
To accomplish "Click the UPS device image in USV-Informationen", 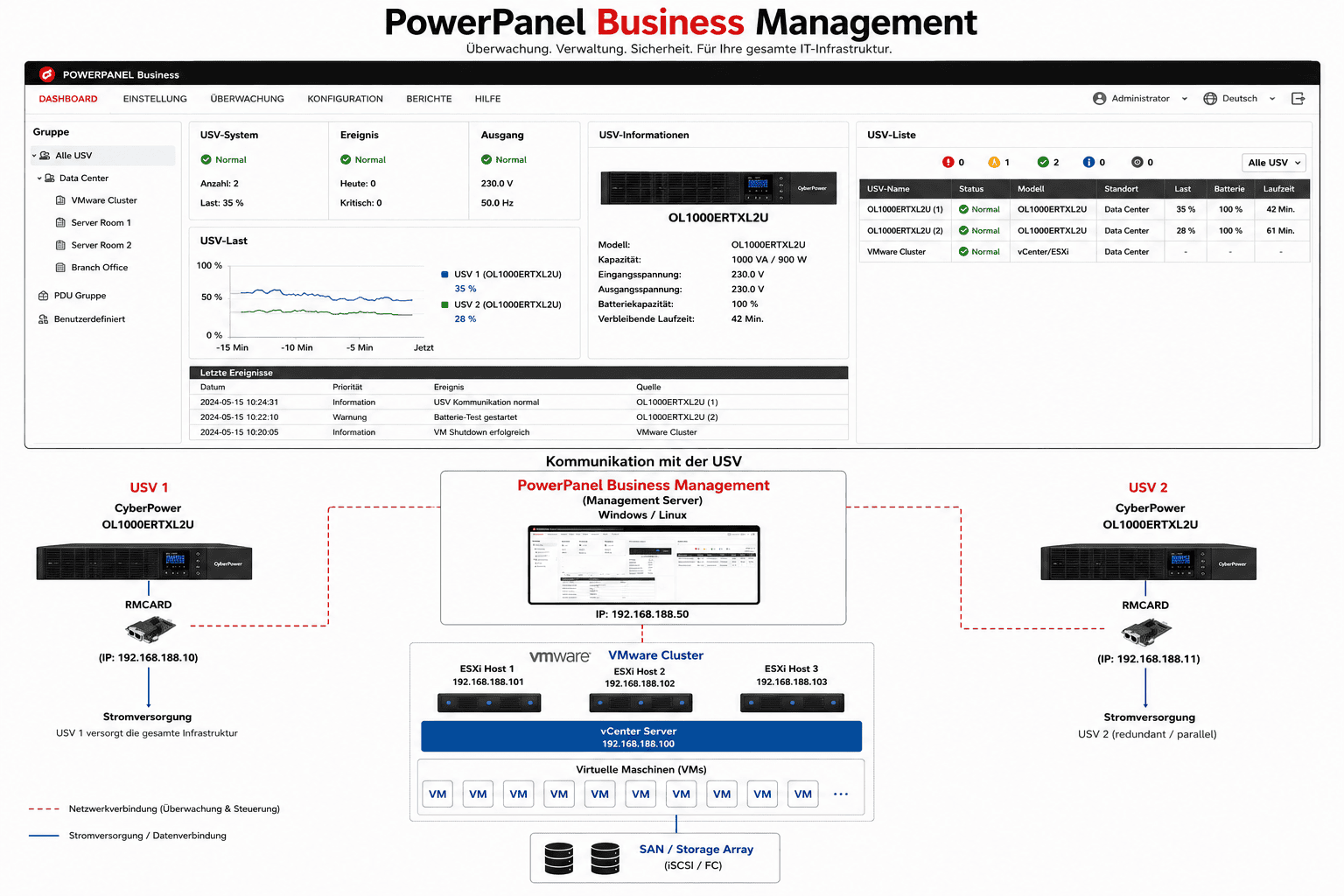I will pyautogui.click(x=718, y=188).
